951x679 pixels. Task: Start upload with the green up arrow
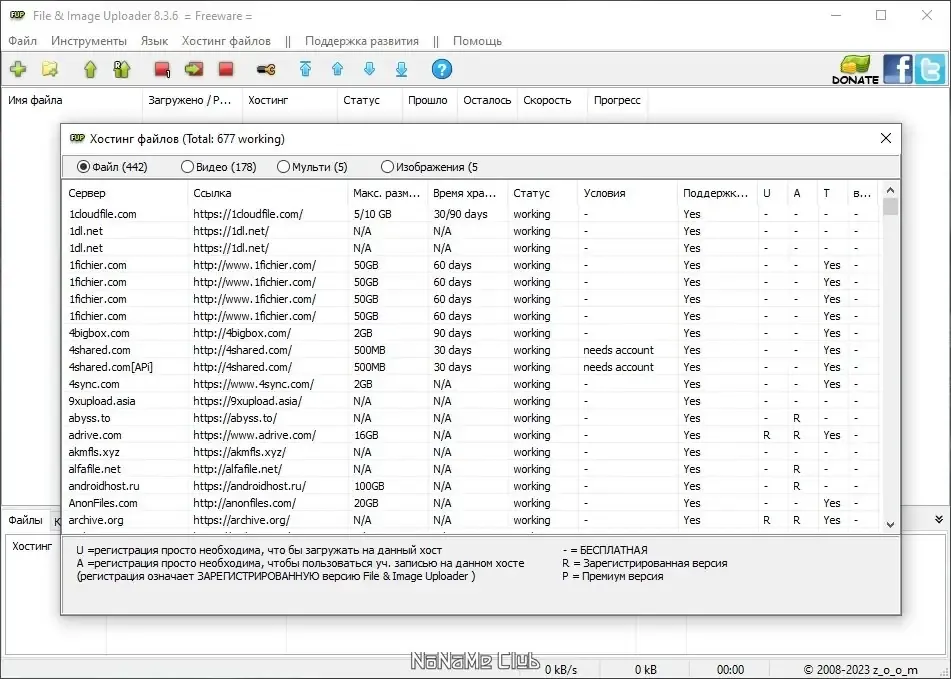(x=90, y=69)
